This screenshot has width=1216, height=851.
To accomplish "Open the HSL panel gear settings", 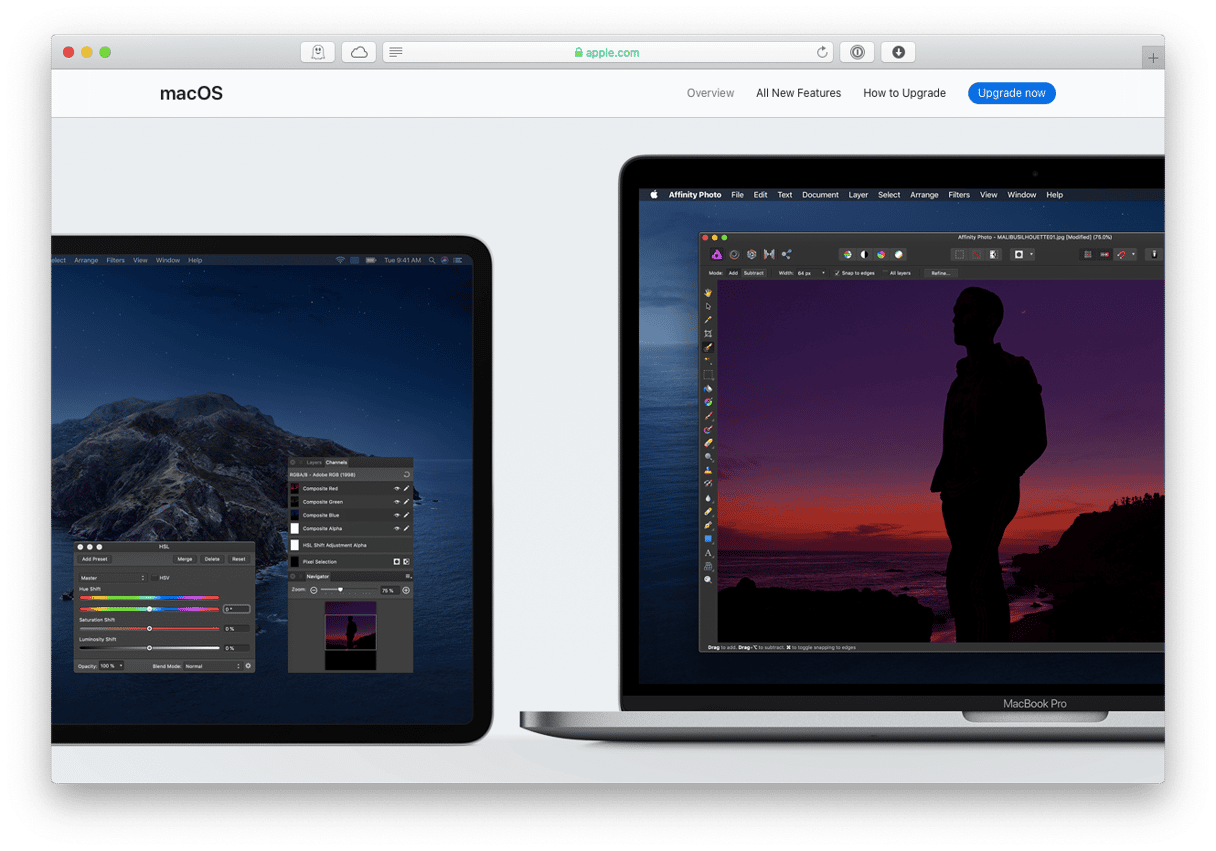I will point(248,665).
